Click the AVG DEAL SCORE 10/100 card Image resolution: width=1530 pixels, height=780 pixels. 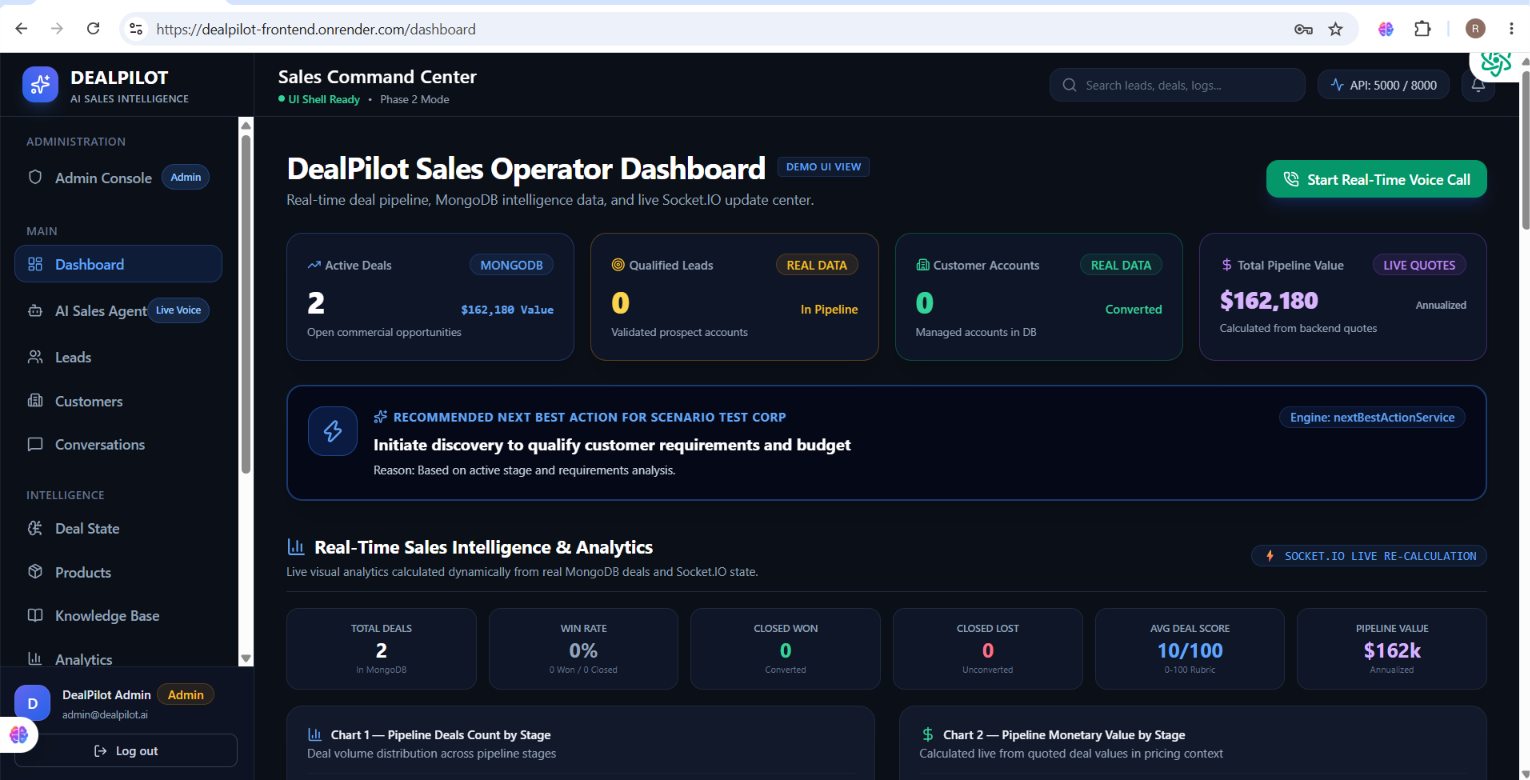[x=1190, y=649]
